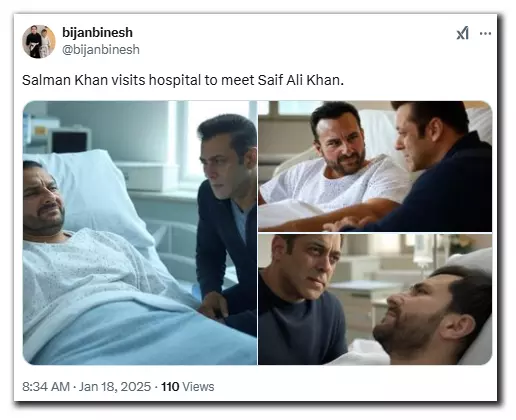Click the Jan 18, 2025 date
The image size is (516, 420).
(x=115, y=387)
